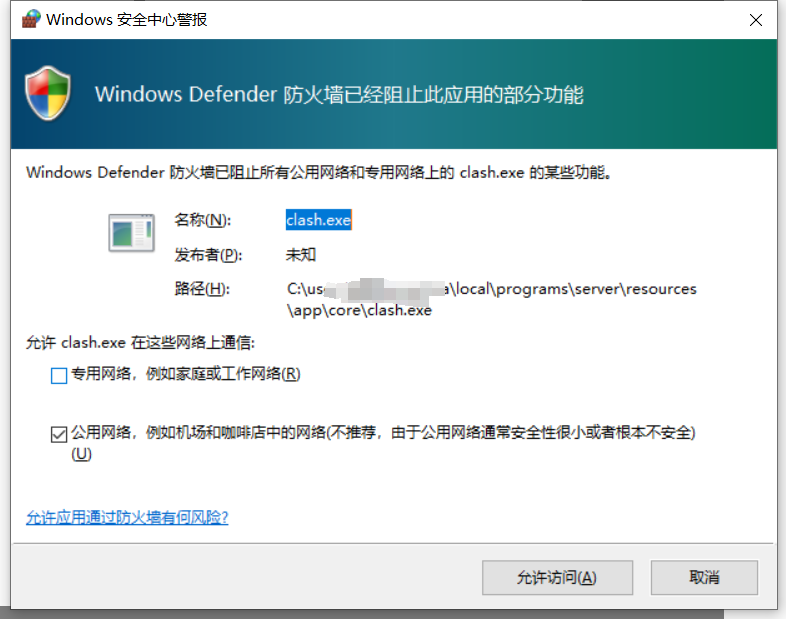This screenshot has height=619, width=786.
Task: Click the (U) accelerator under public network
Action: [x=81, y=454]
